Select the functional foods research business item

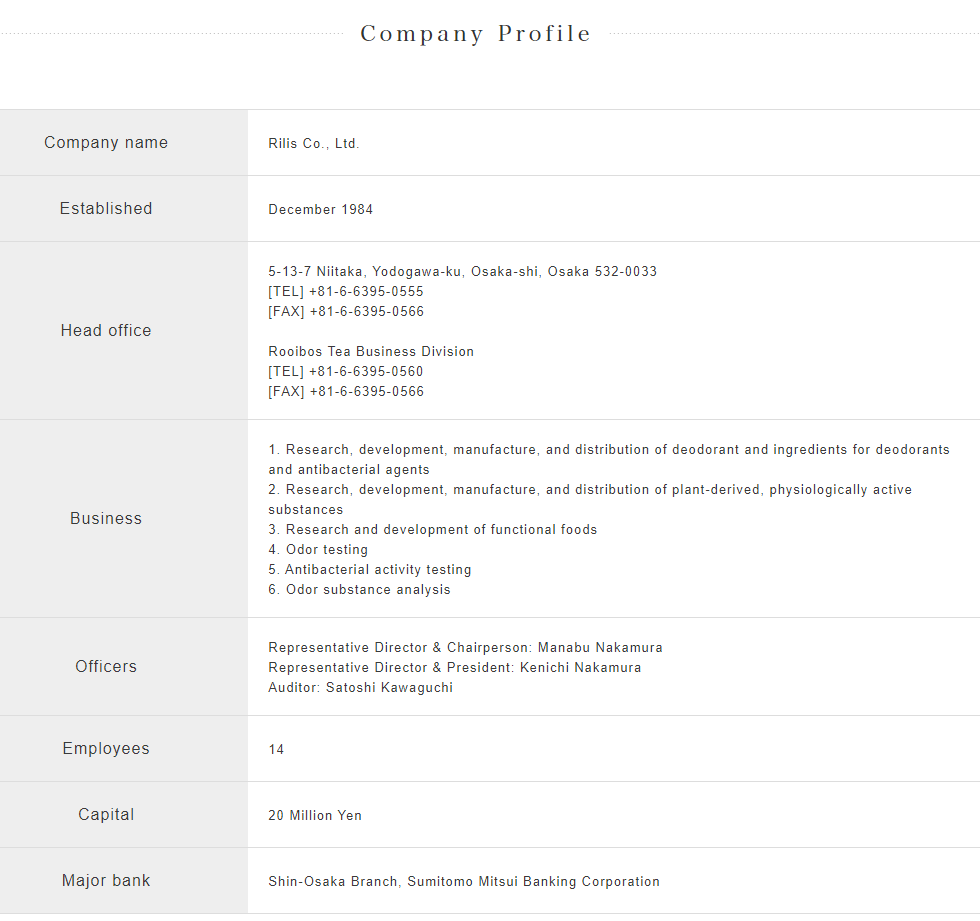[x=432, y=530]
